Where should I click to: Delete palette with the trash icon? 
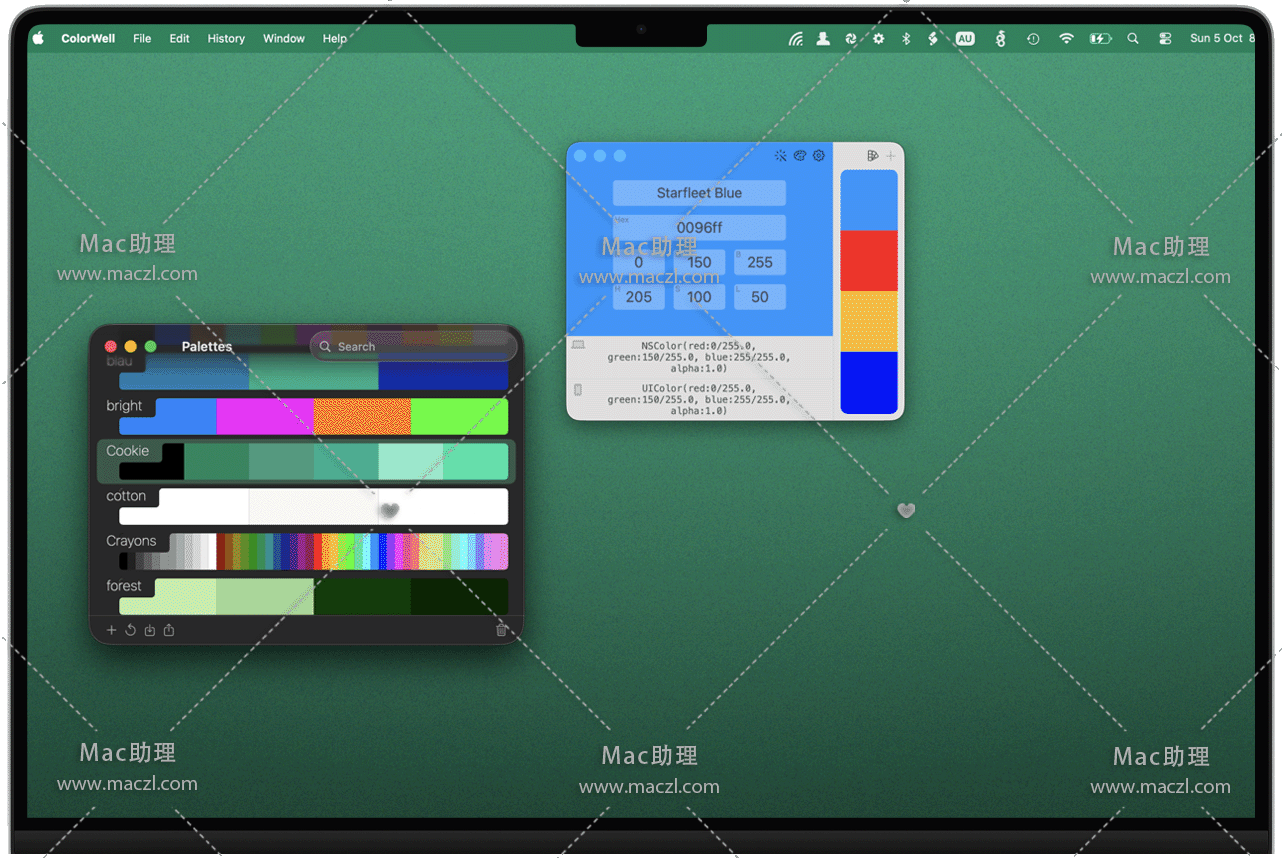(x=501, y=630)
